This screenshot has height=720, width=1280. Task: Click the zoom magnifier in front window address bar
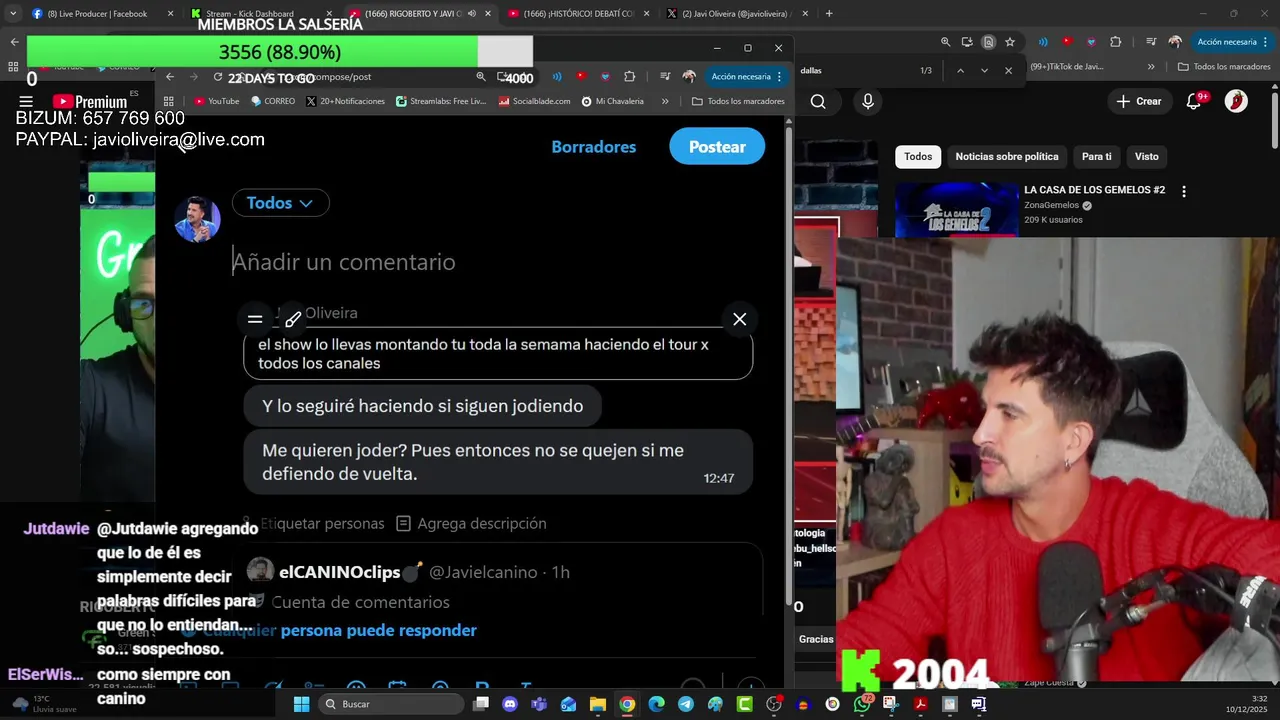coord(481,77)
